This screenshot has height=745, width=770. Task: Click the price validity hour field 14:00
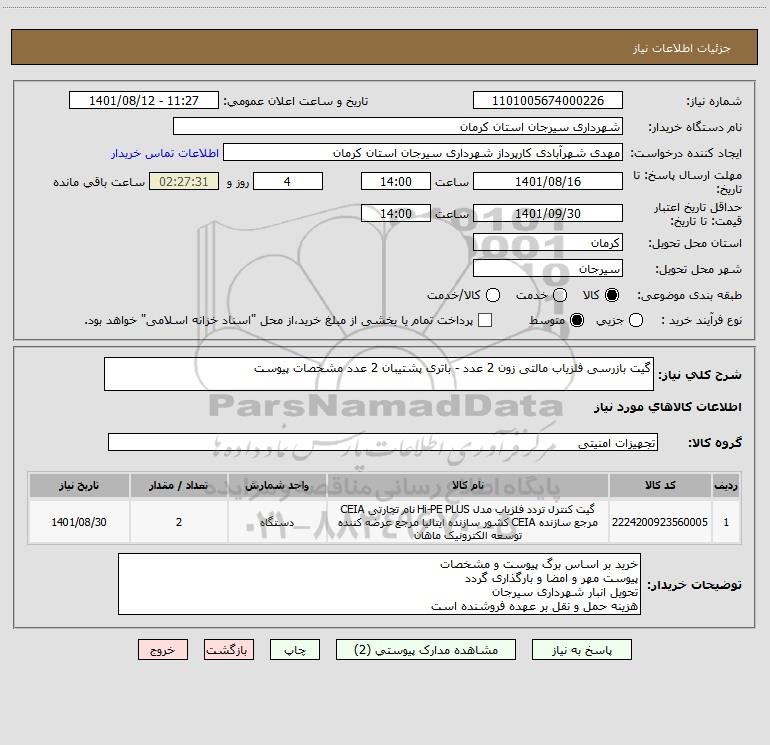(x=396, y=213)
